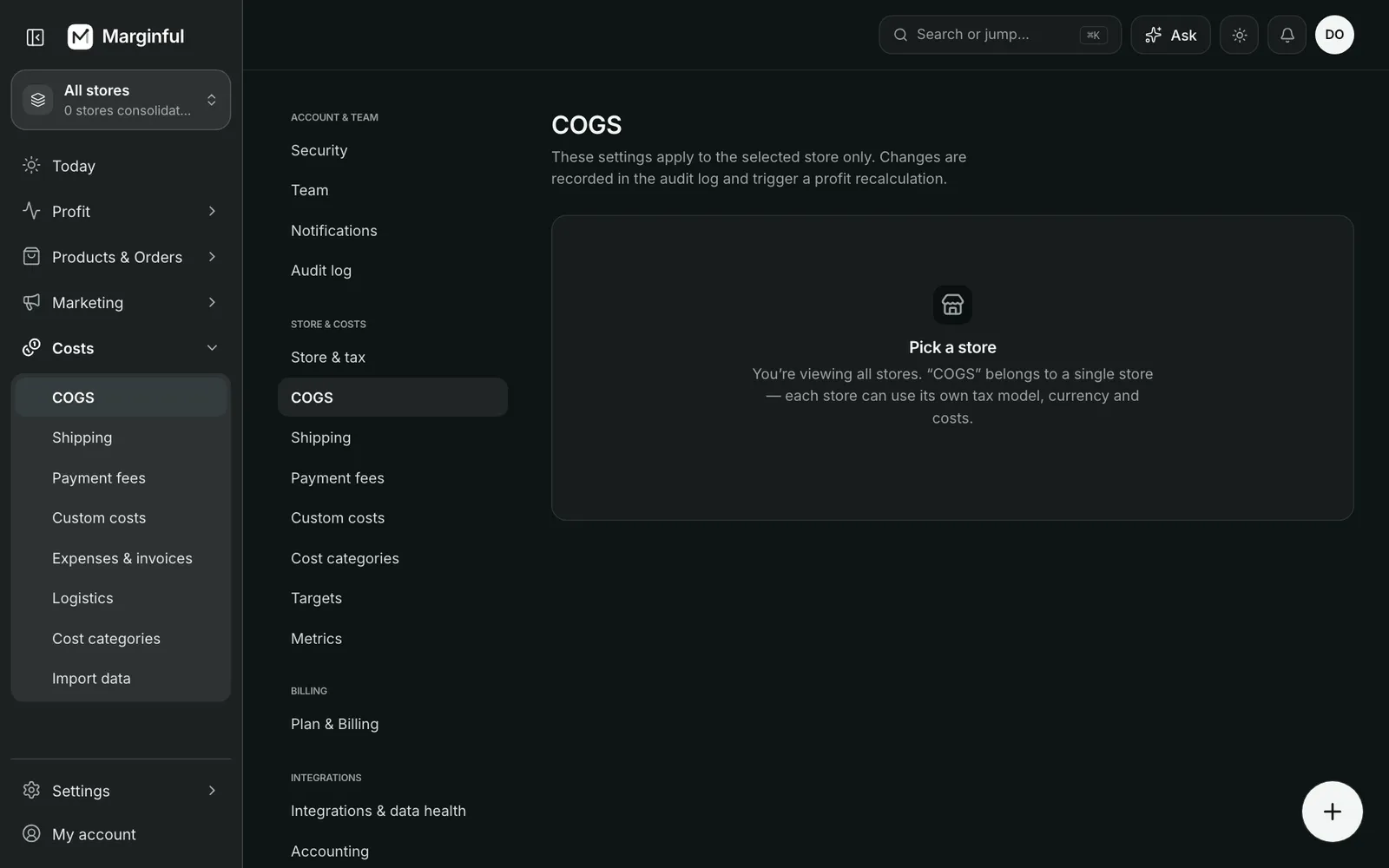Click the My account person icon
Image resolution: width=1389 pixels, height=868 pixels.
(31, 833)
